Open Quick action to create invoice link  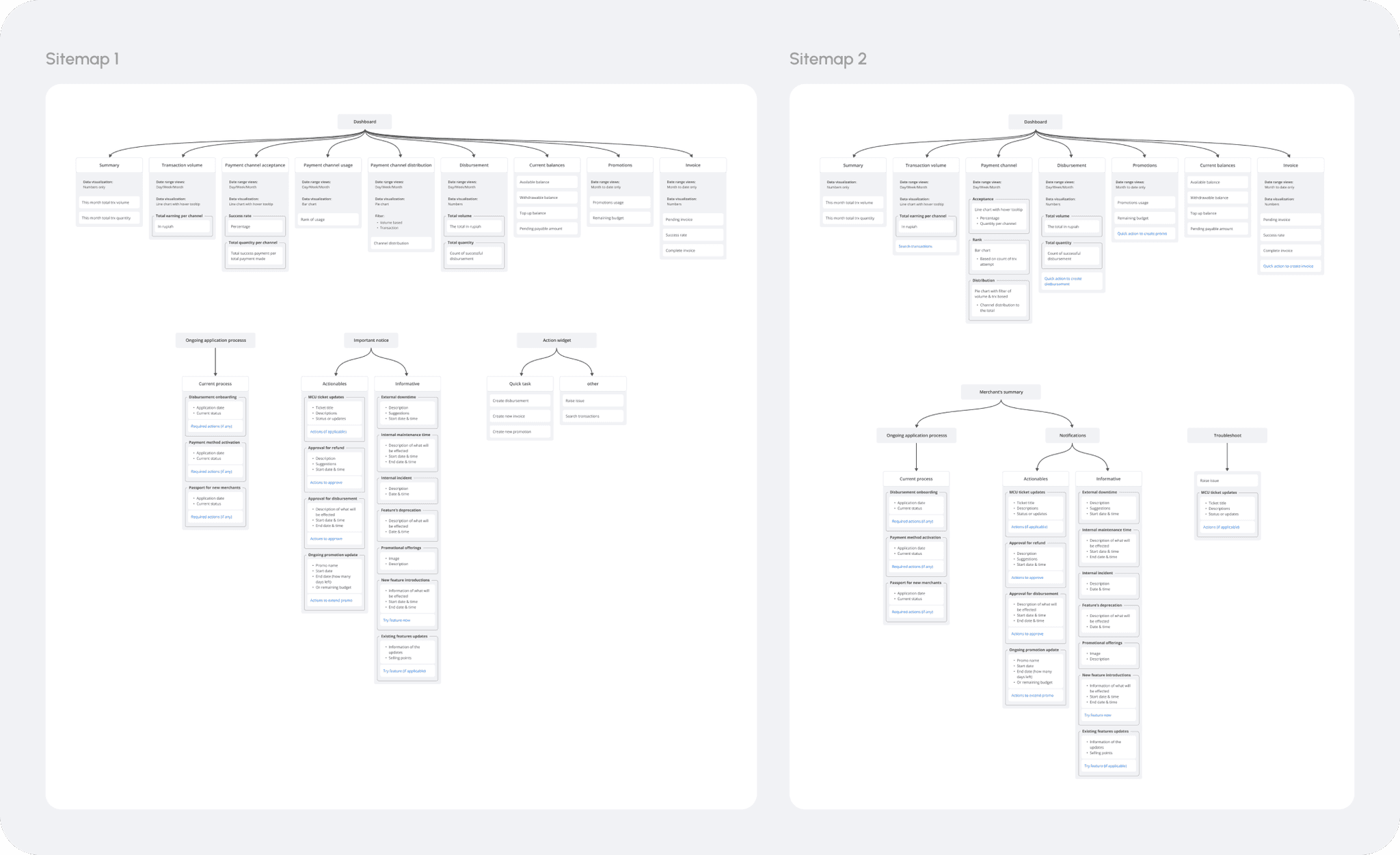click(x=1288, y=266)
